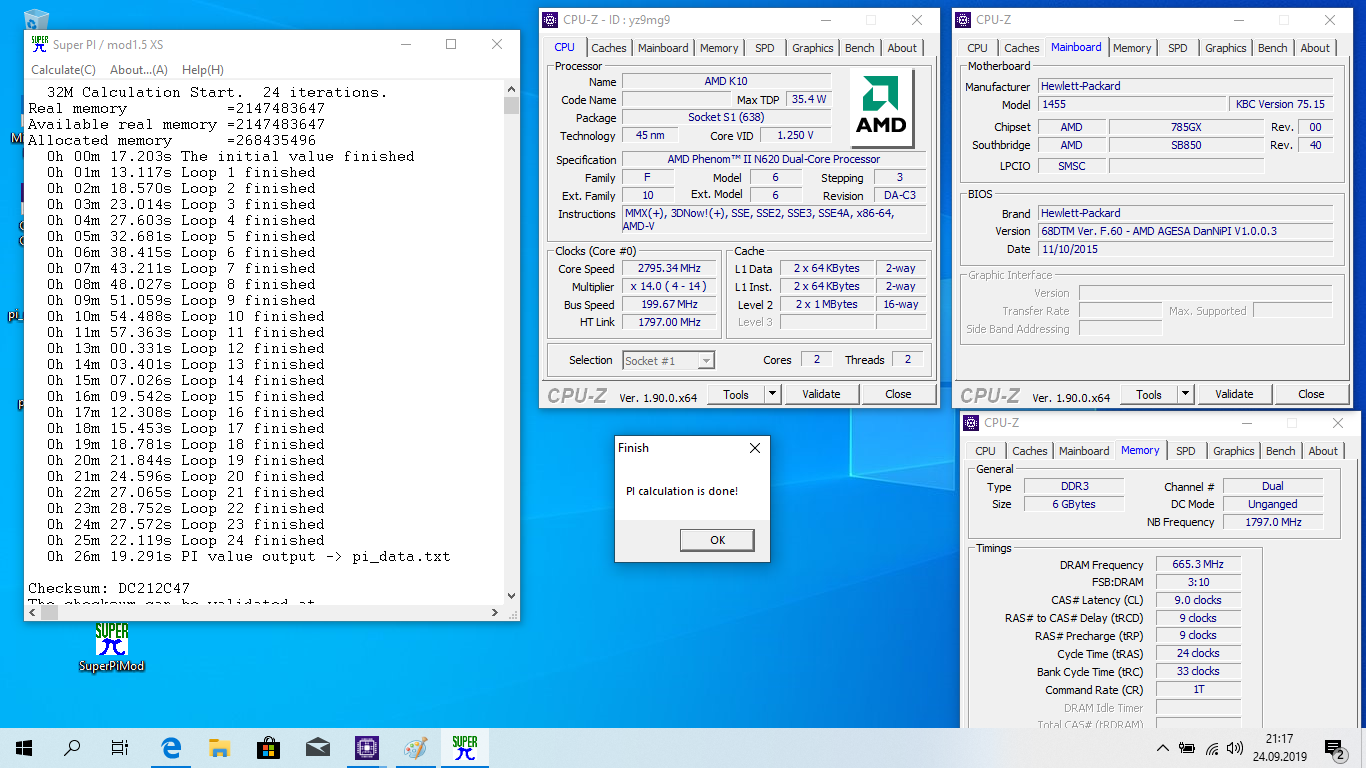
Task: Click Validate in the Mainboard CPU-Z window
Action: [x=1234, y=394]
